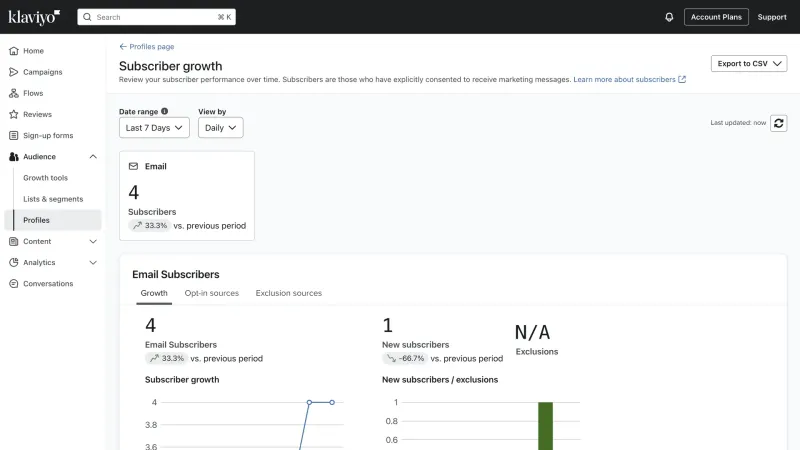
Task: Click the downward trend icon near -66.7%
Action: [x=391, y=359]
